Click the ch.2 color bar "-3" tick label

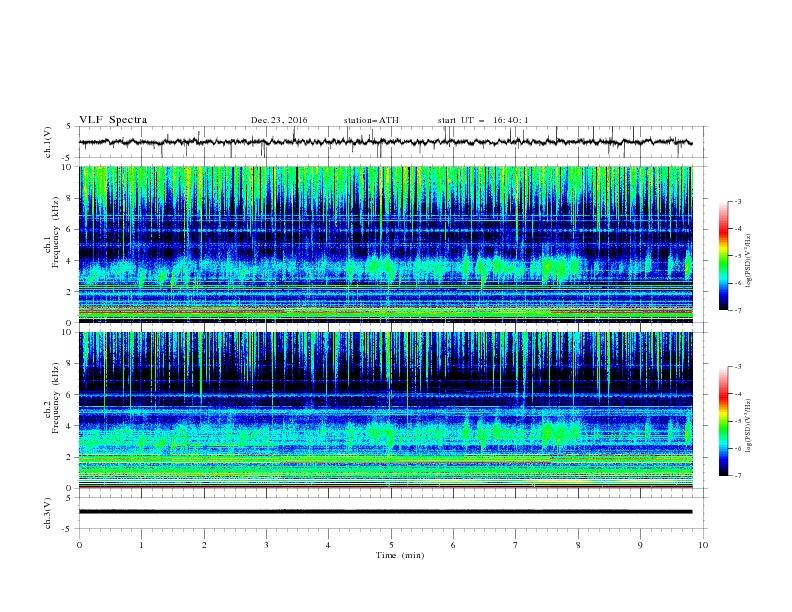tap(737, 367)
